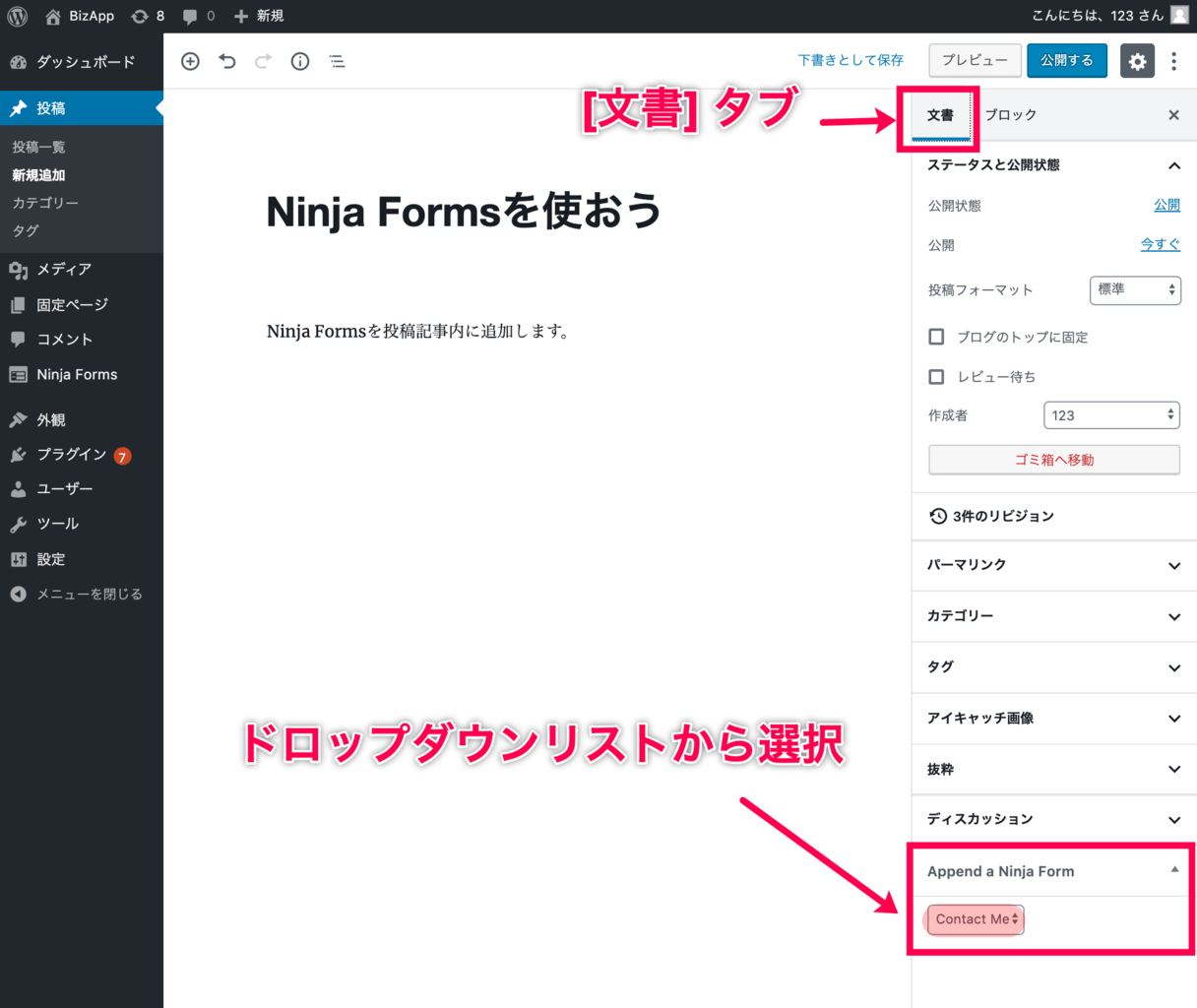Collapse ステータスと公開状態 panel

click(1054, 165)
